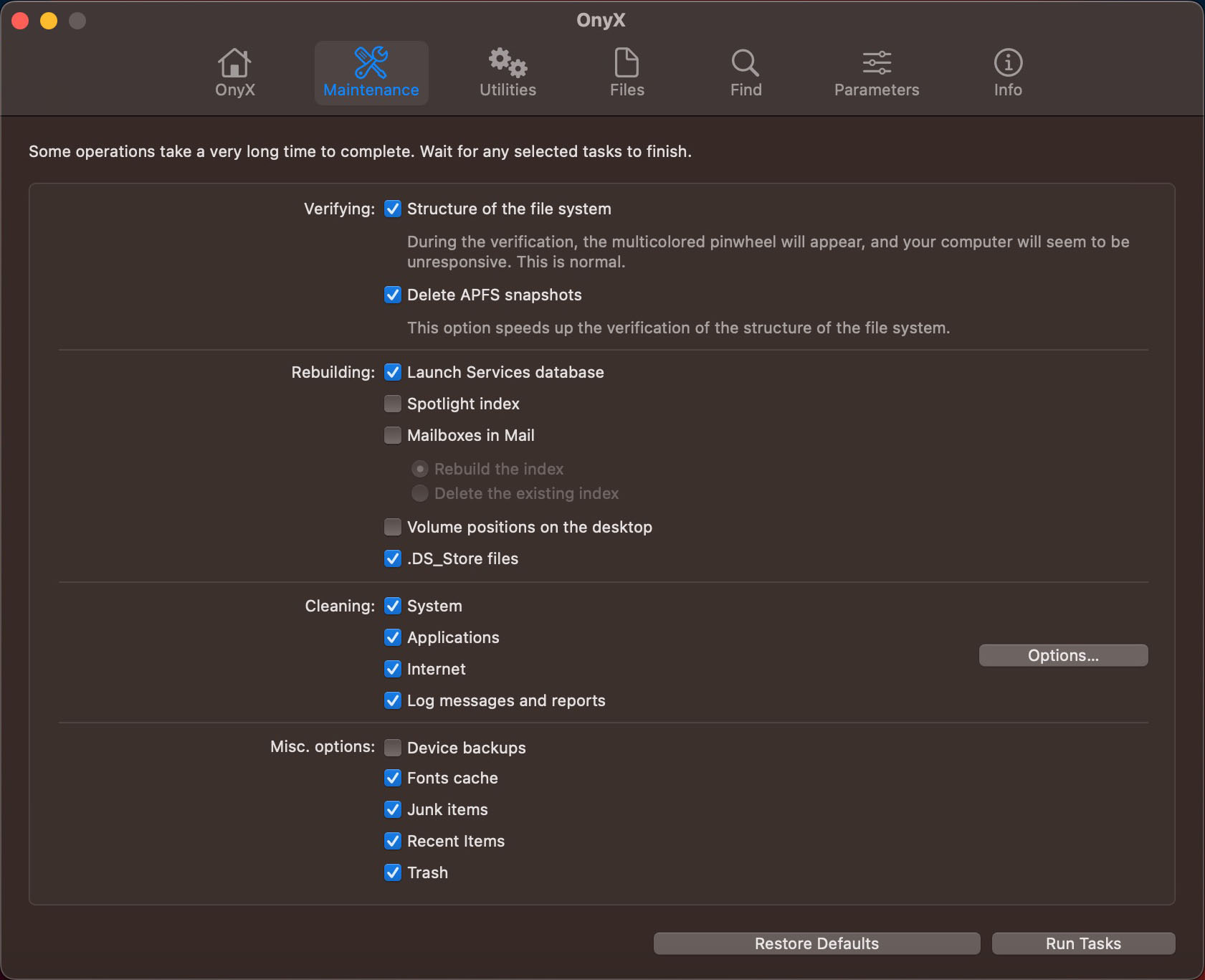Close the OnyX window
This screenshot has height=980, width=1205.
click(x=20, y=21)
